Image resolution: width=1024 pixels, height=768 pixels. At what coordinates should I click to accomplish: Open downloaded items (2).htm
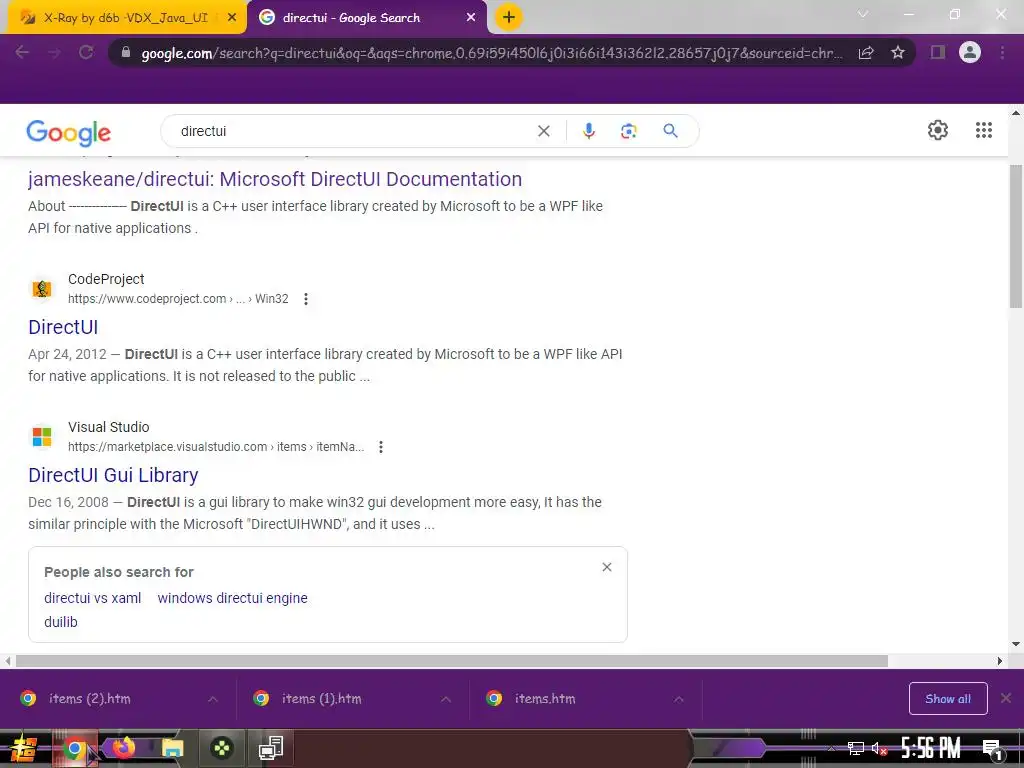[89, 699]
